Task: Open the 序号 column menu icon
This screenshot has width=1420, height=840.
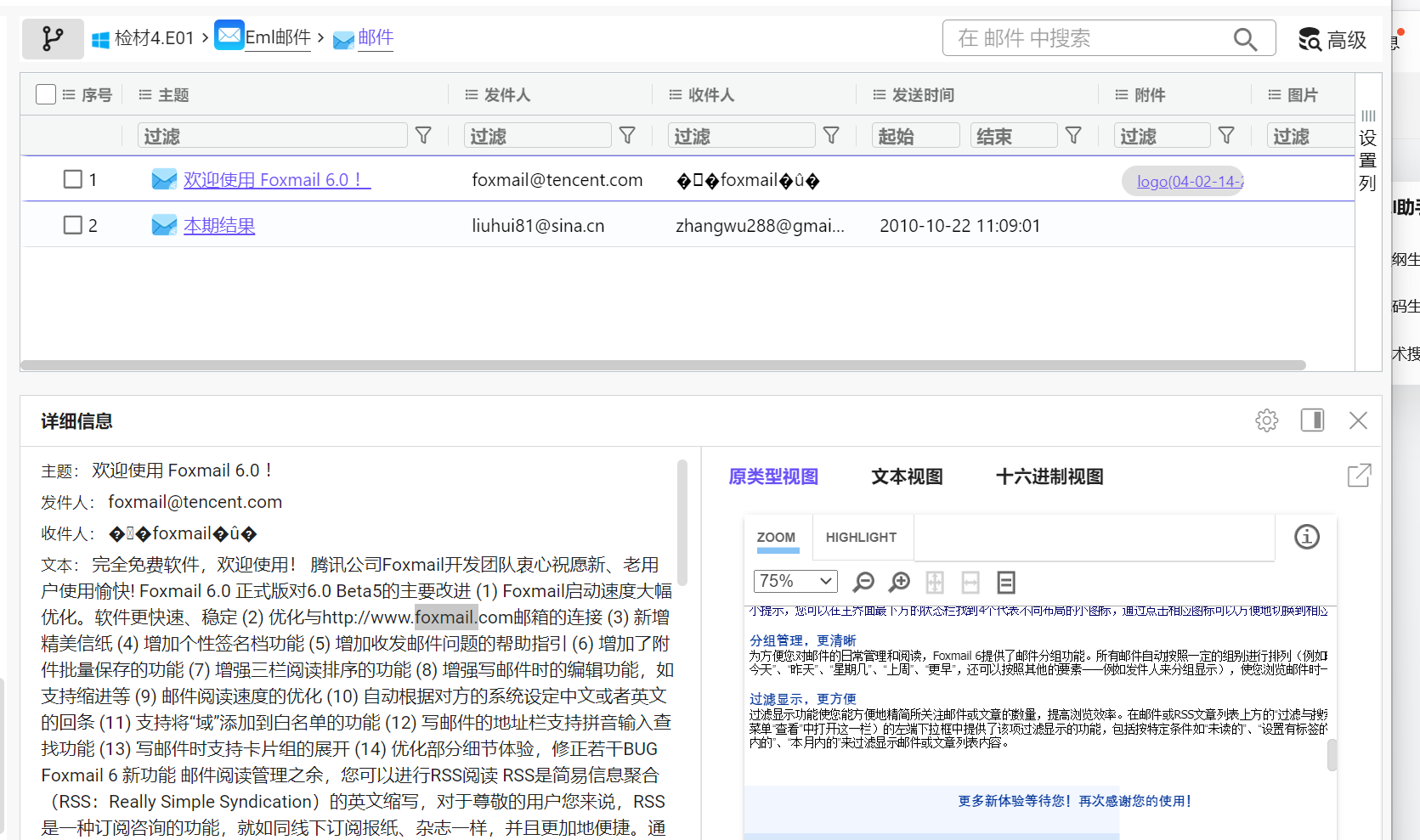Action: tap(69, 95)
